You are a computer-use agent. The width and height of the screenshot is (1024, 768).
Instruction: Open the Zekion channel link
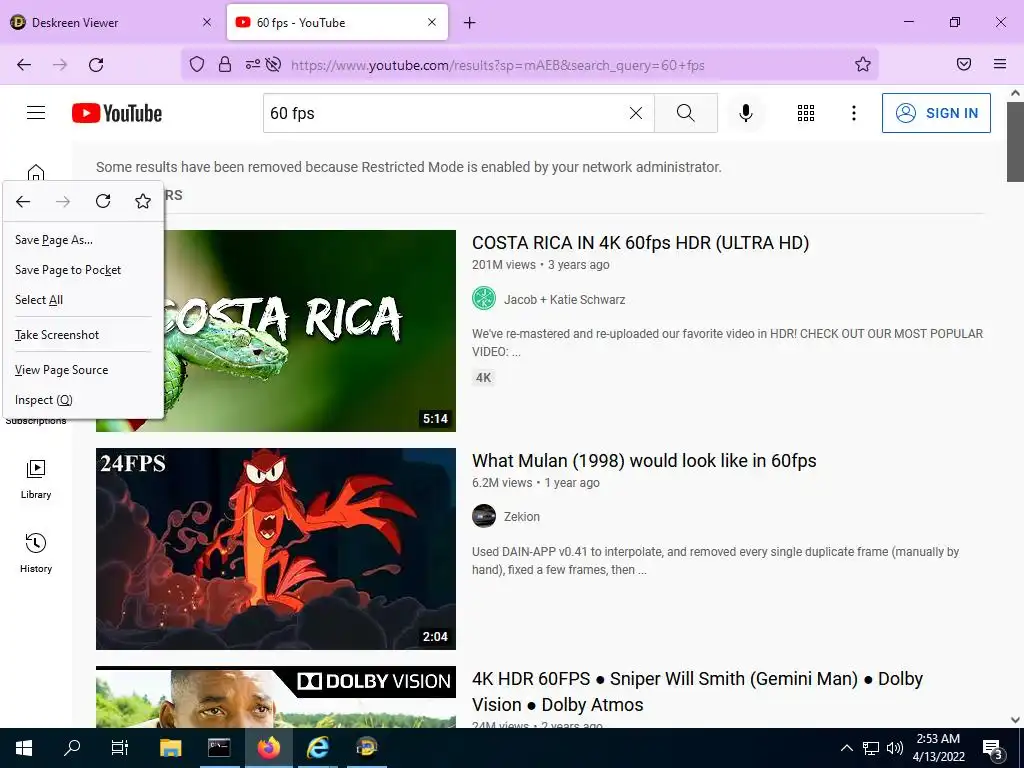click(x=522, y=517)
